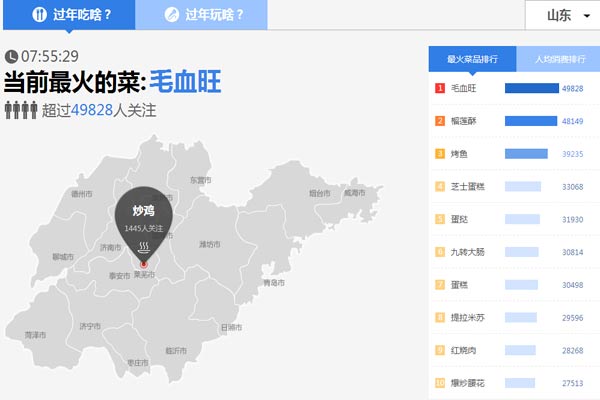Click 榴莲酥 in the ranking list
600x400 pixels.
click(x=465, y=121)
